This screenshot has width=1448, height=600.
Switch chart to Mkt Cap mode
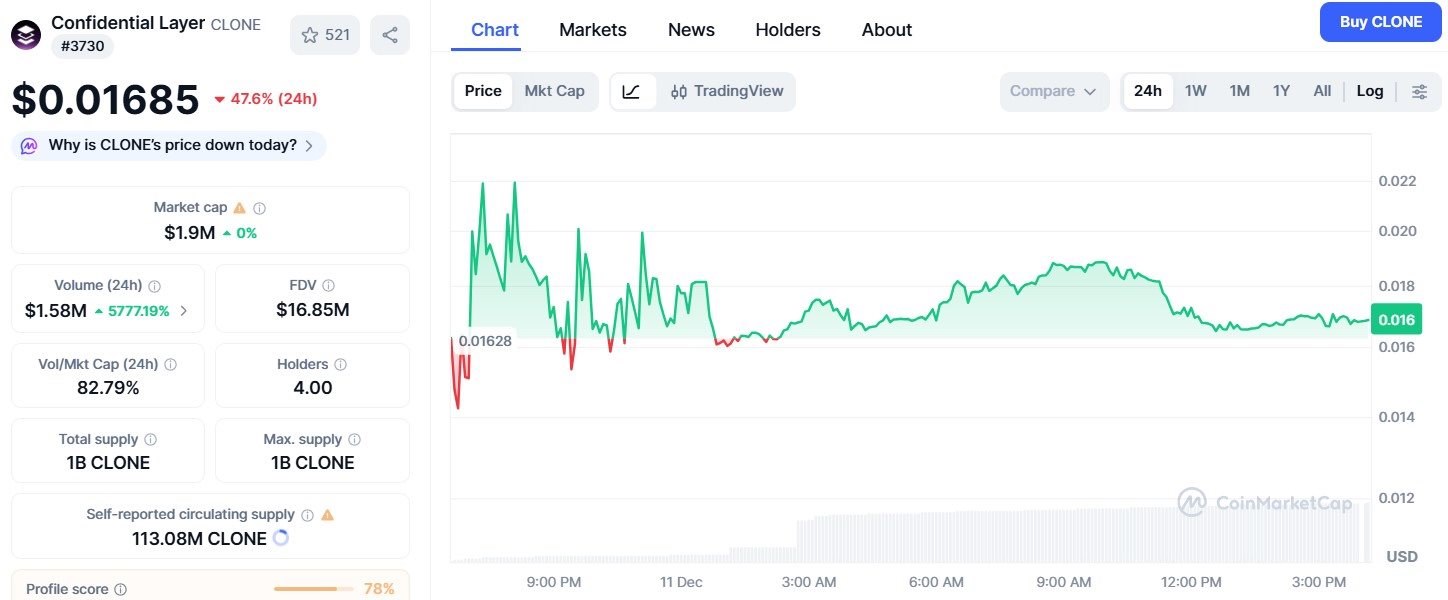[555, 90]
